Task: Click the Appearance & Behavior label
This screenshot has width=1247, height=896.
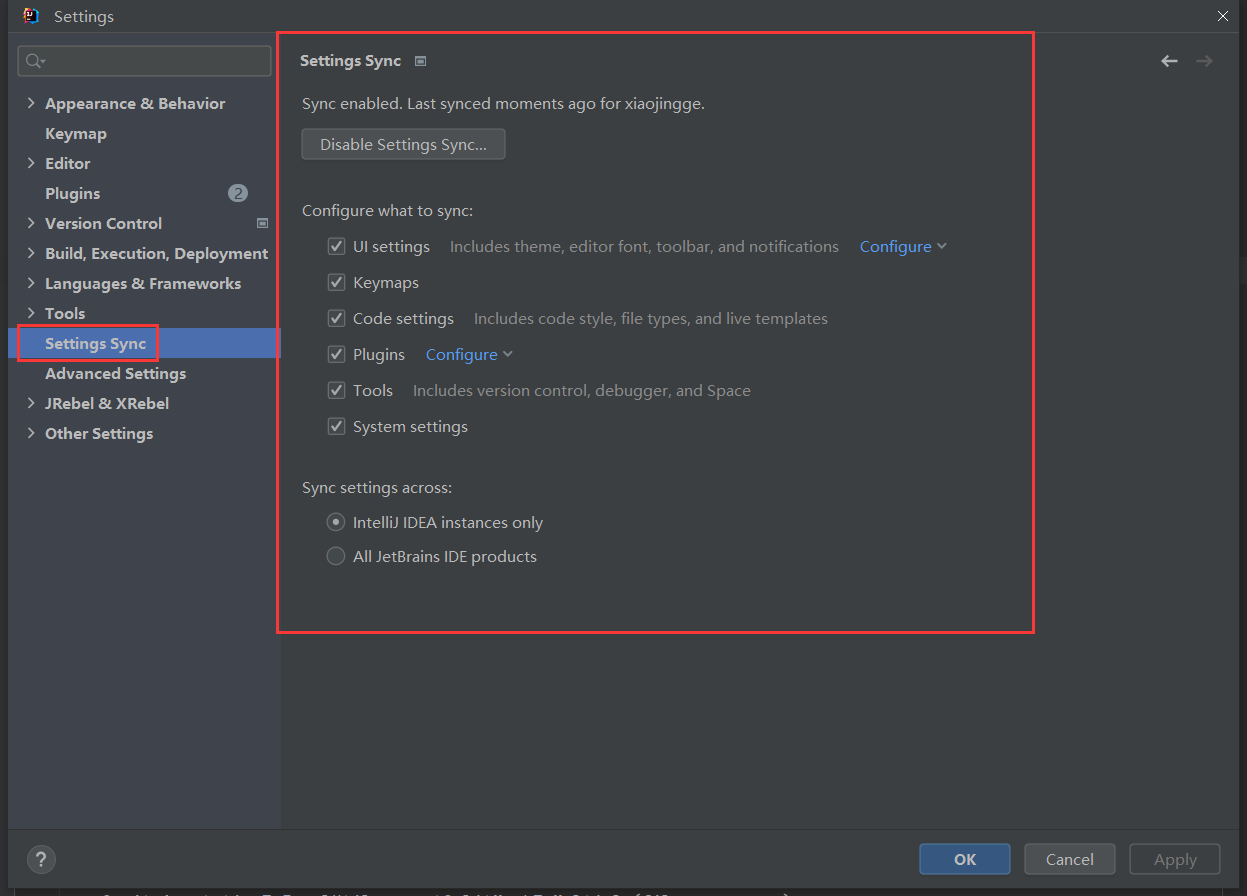Action: (x=135, y=103)
